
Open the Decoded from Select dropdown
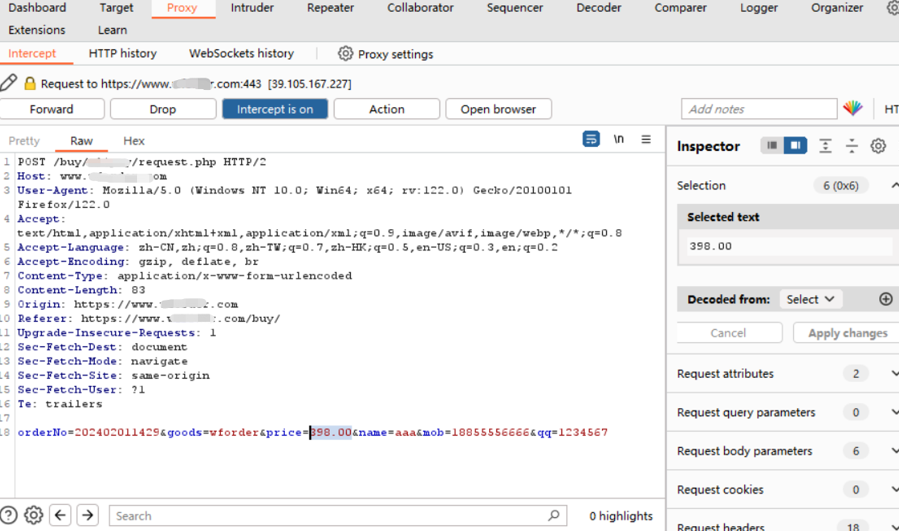810,299
